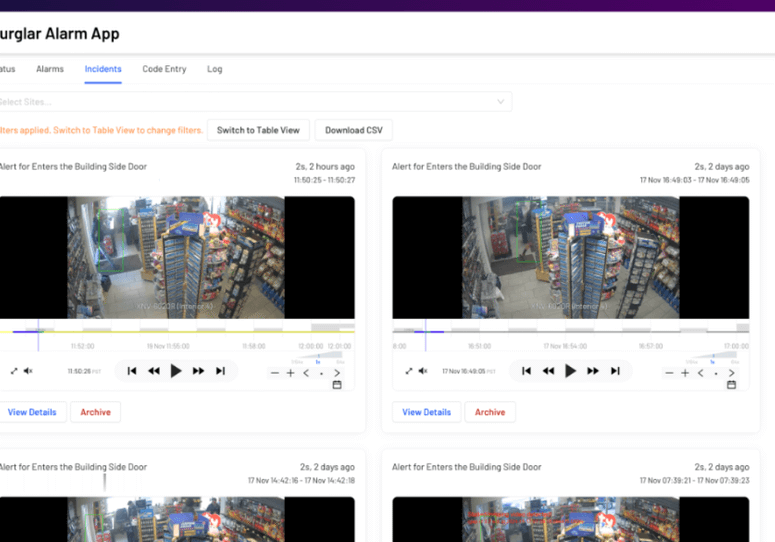Click the 17 Nov 07:39:21 time range text
Image resolution: width=775 pixels, height=542 pixels.
click(694, 480)
